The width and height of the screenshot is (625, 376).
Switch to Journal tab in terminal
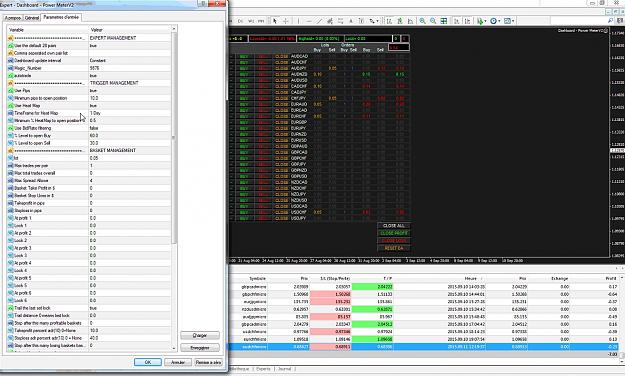[x=285, y=369]
